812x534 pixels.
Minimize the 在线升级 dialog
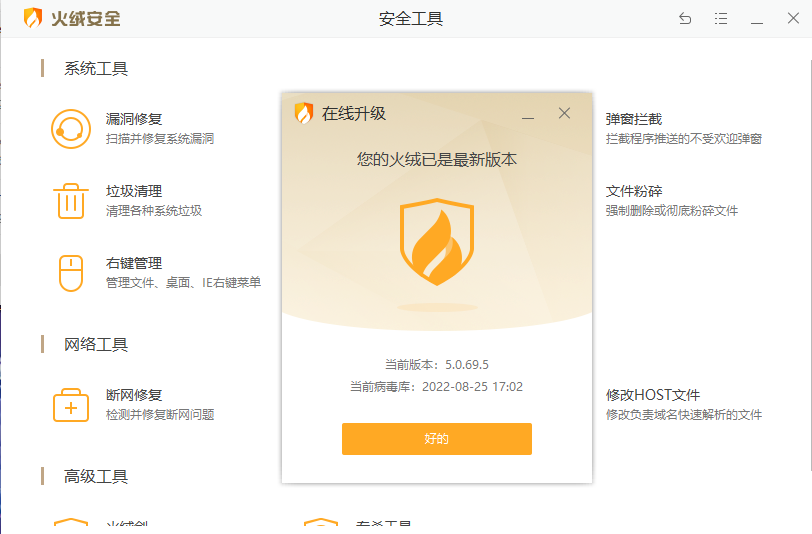528,114
